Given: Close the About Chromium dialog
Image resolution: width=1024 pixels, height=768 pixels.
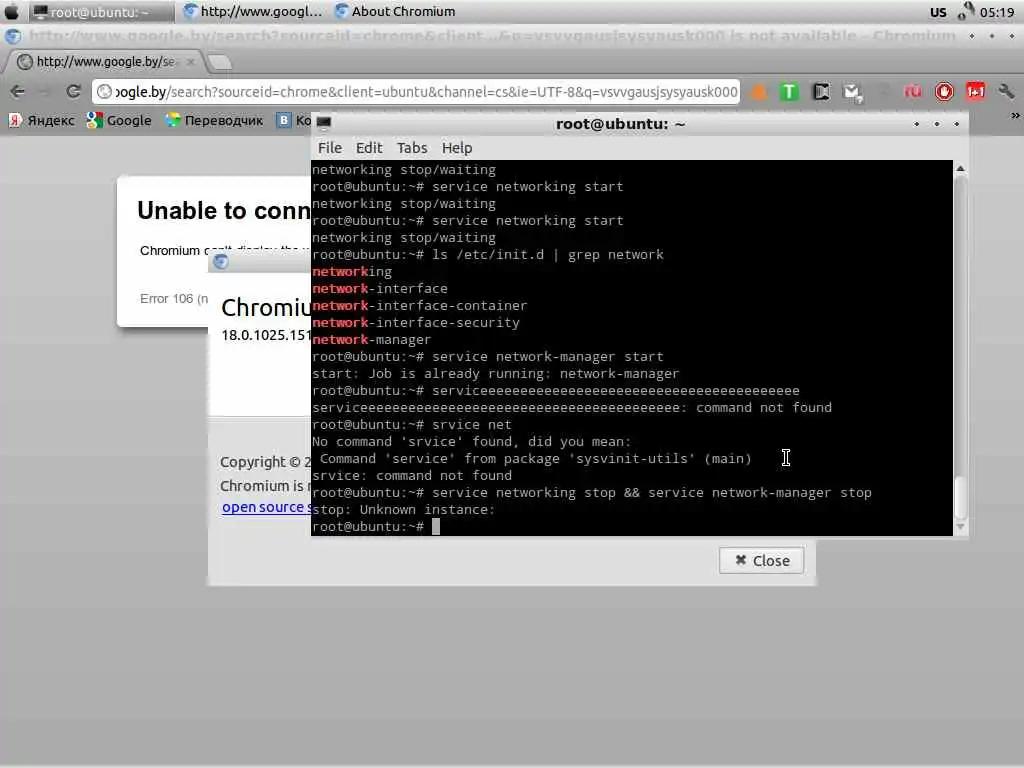Looking at the screenshot, I should pos(761,560).
